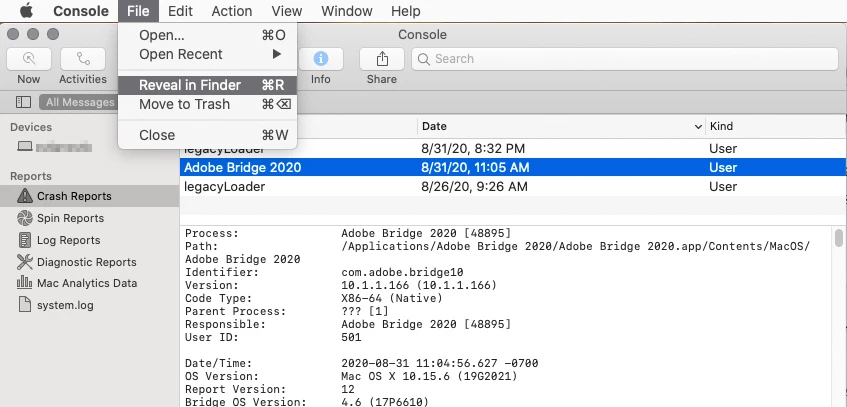Toggle the sidebar visibility icon
This screenshot has height=407, width=847.
(x=23, y=102)
